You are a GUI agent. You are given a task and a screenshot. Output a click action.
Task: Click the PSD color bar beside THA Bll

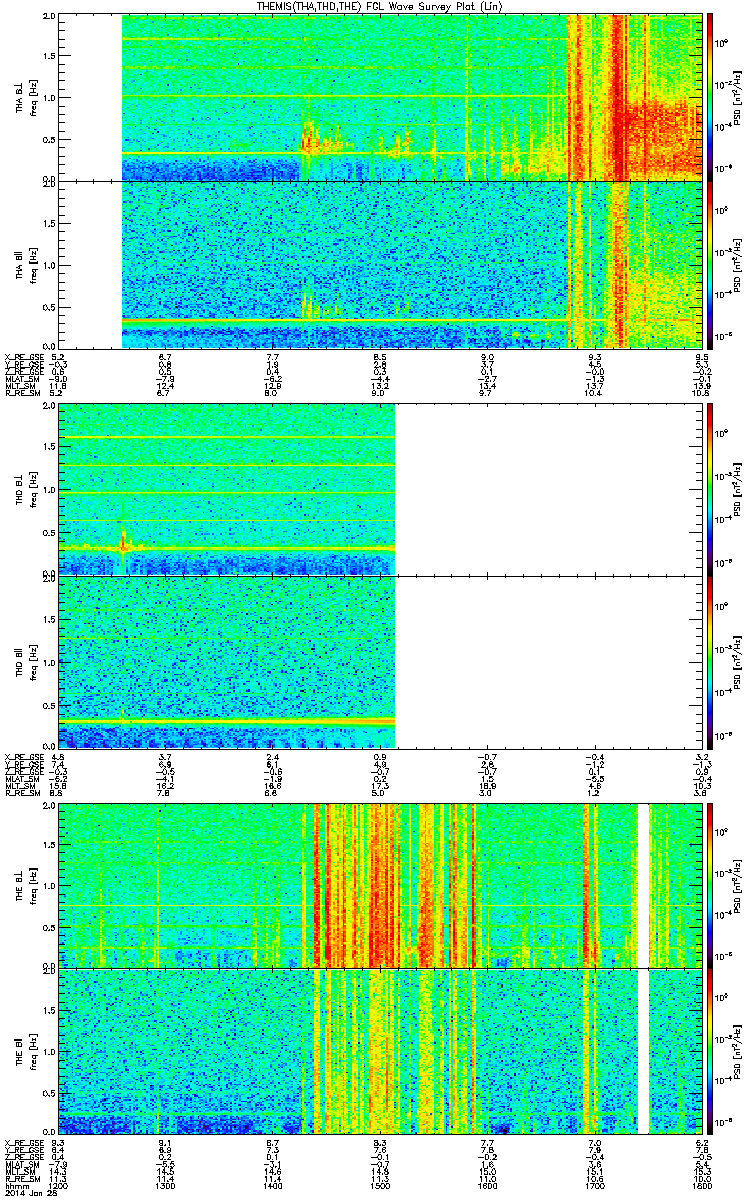click(710, 264)
